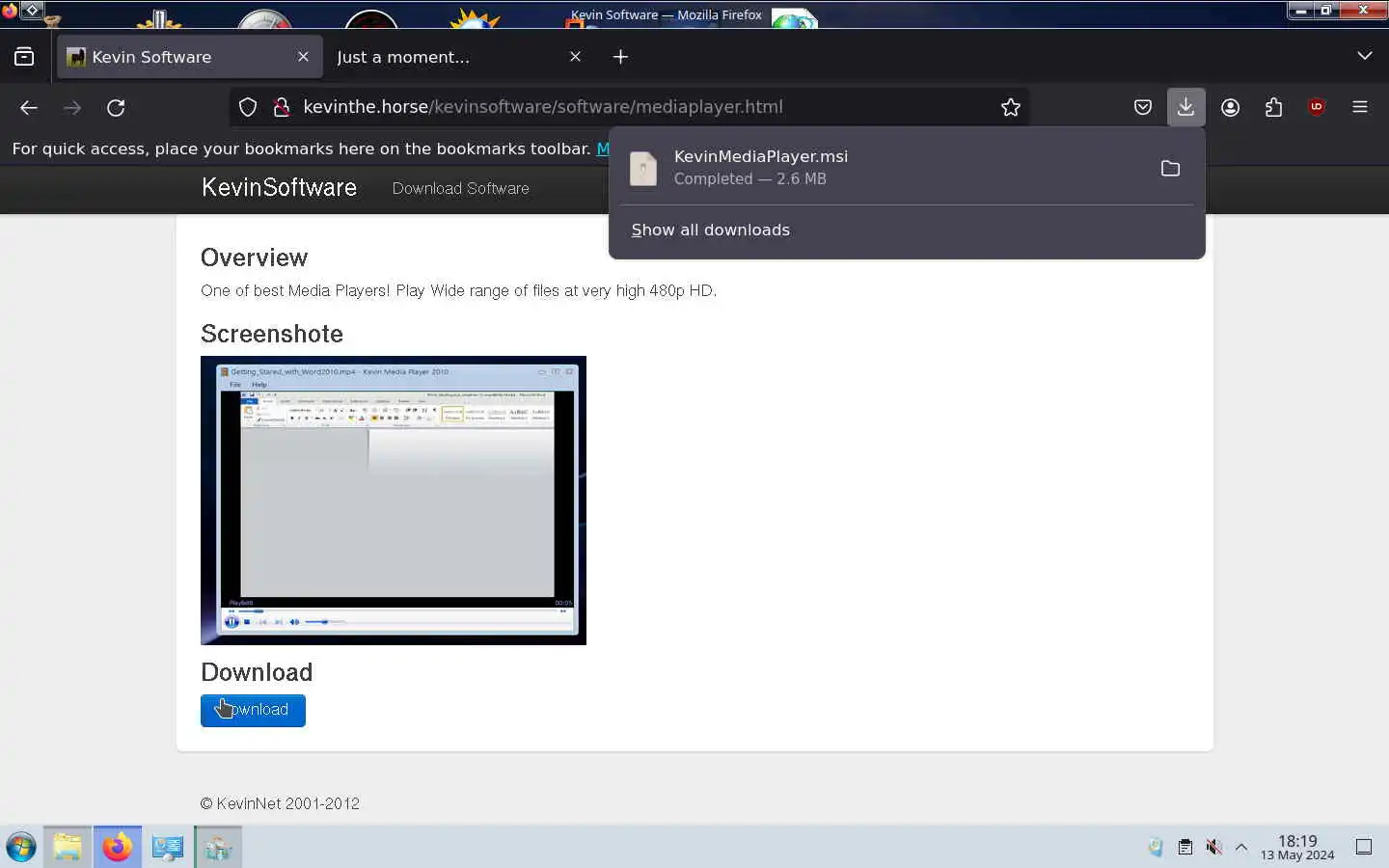Click the bookmarks toolbar manage link
Screen dimensions: 1389x868
pyautogui.click(x=603, y=149)
